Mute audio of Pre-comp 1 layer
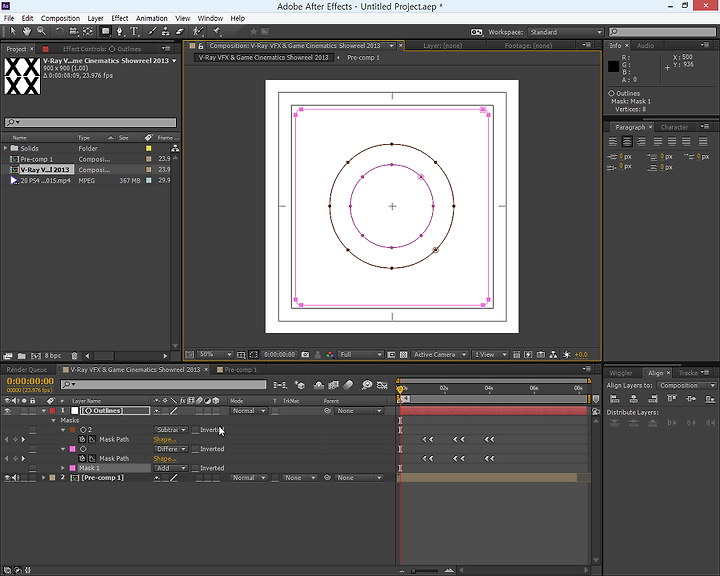 (16, 478)
